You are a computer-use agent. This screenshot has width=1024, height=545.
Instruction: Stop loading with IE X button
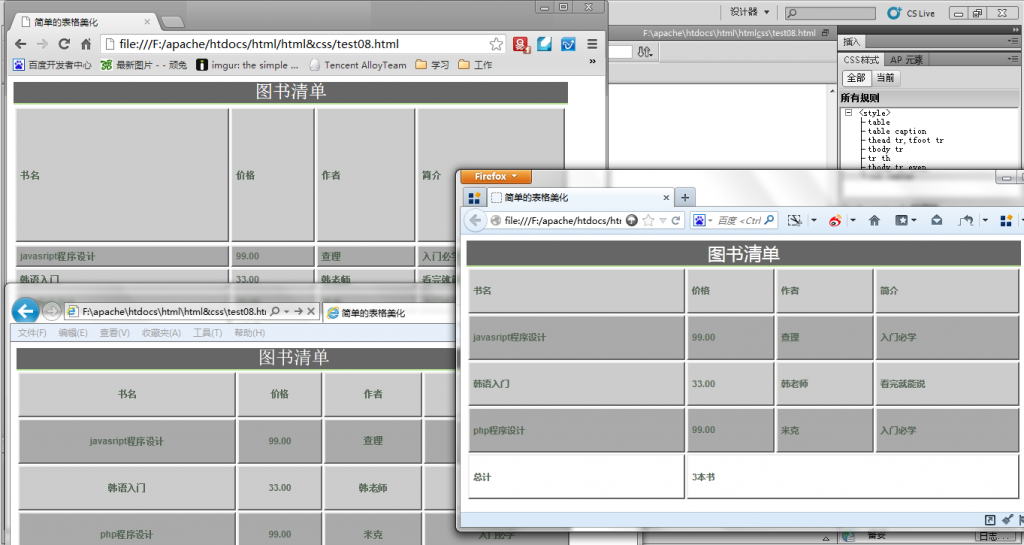311,311
